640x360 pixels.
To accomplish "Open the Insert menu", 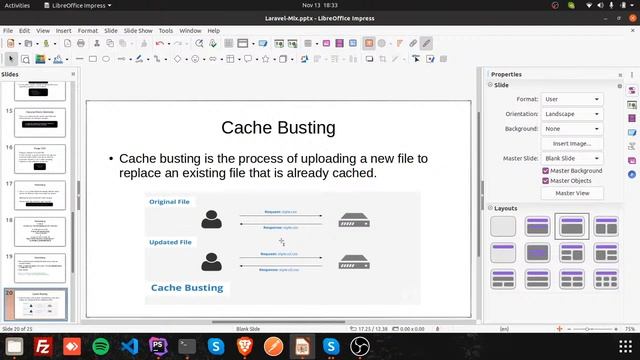I will [63, 31].
